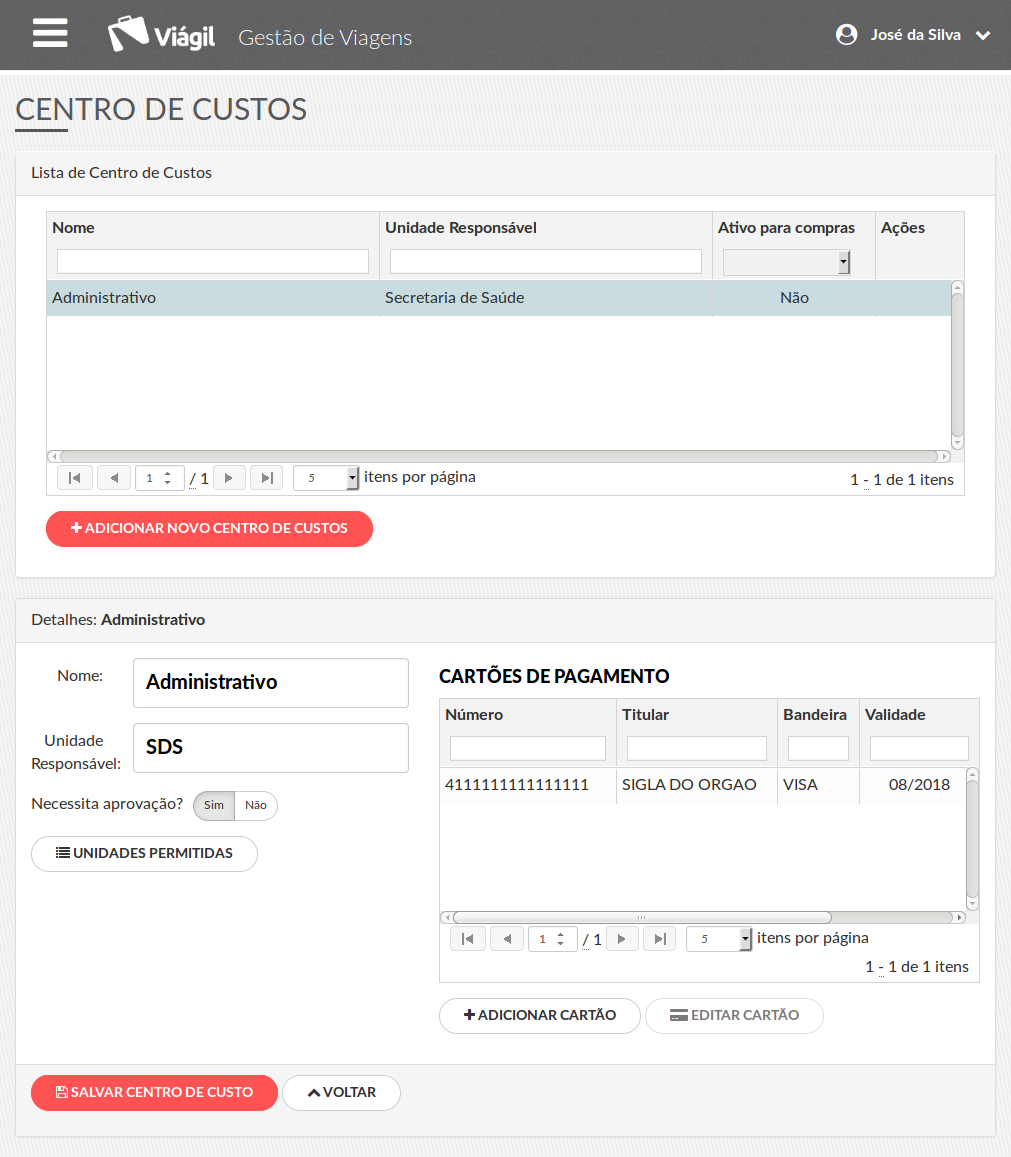Select Não for Necessita aprovação
Image resolution: width=1011 pixels, height=1157 pixels.
click(256, 805)
